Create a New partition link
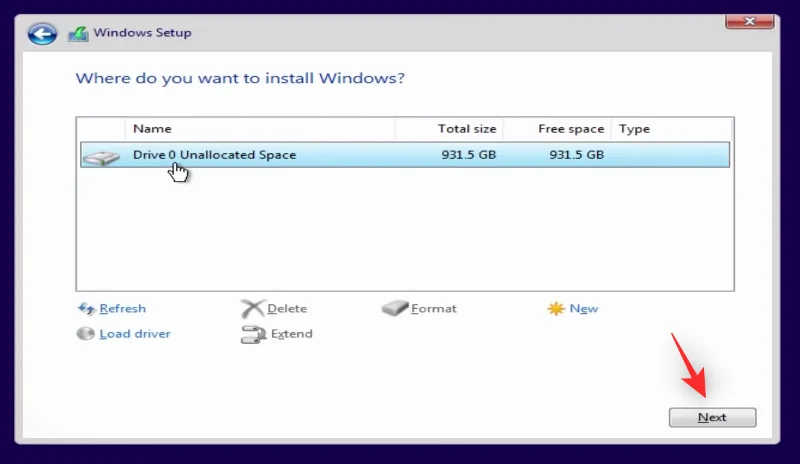 (584, 308)
